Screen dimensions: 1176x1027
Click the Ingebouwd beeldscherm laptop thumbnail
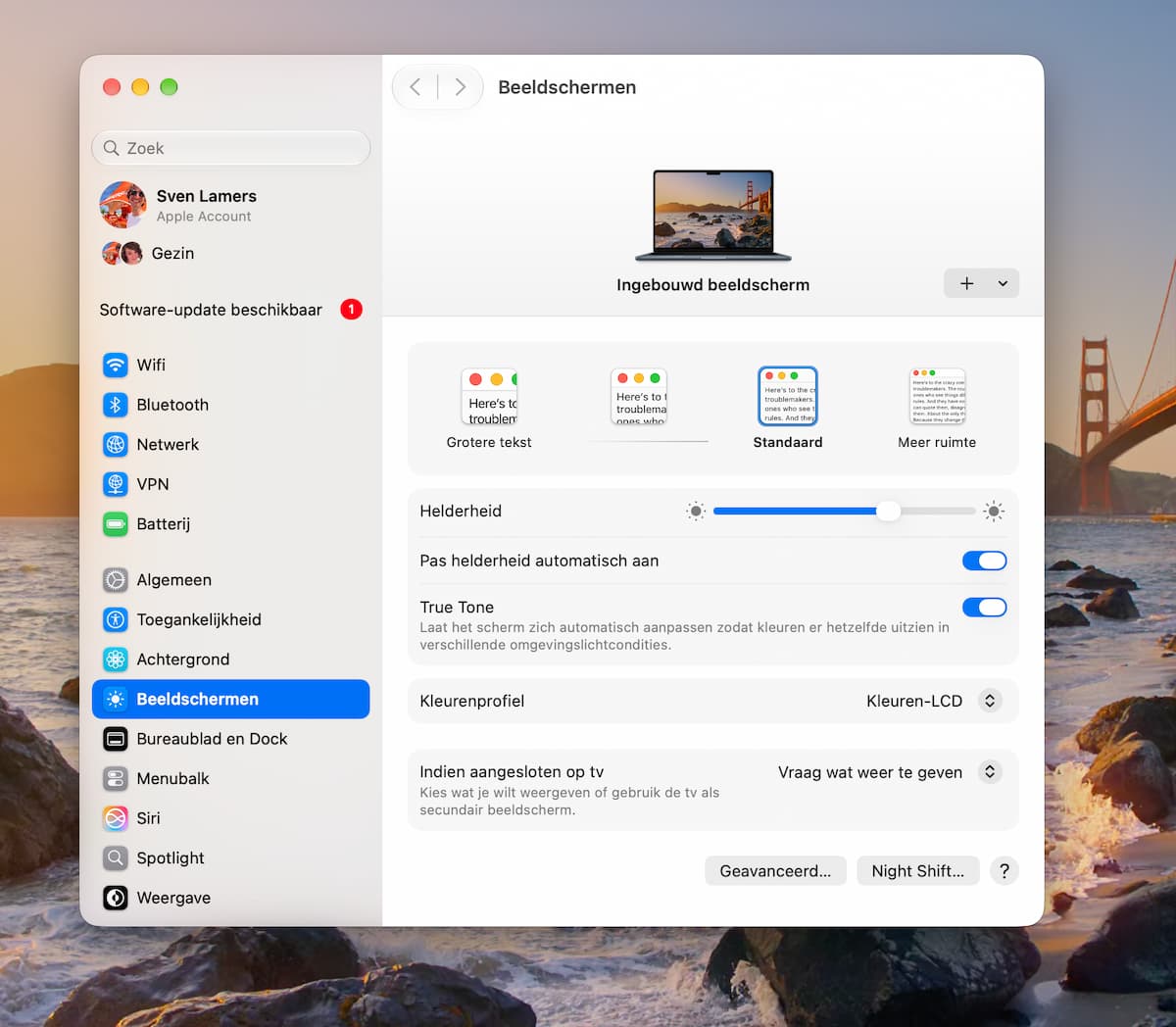click(713, 216)
